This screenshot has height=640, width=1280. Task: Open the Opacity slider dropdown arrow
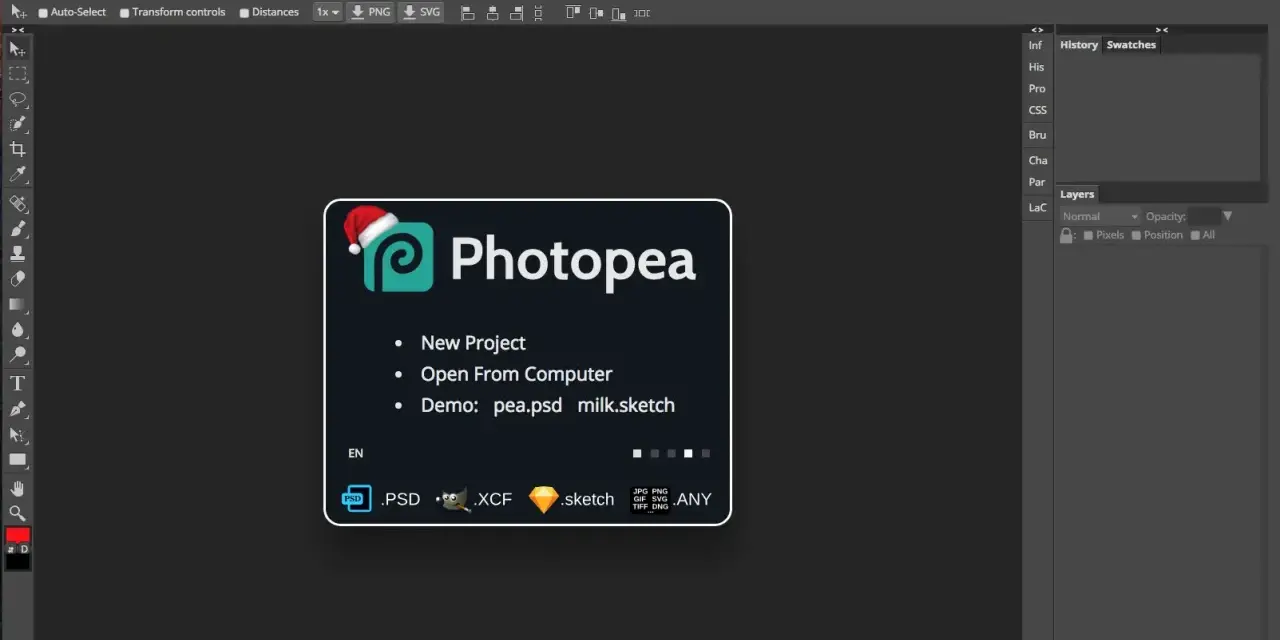(1227, 216)
